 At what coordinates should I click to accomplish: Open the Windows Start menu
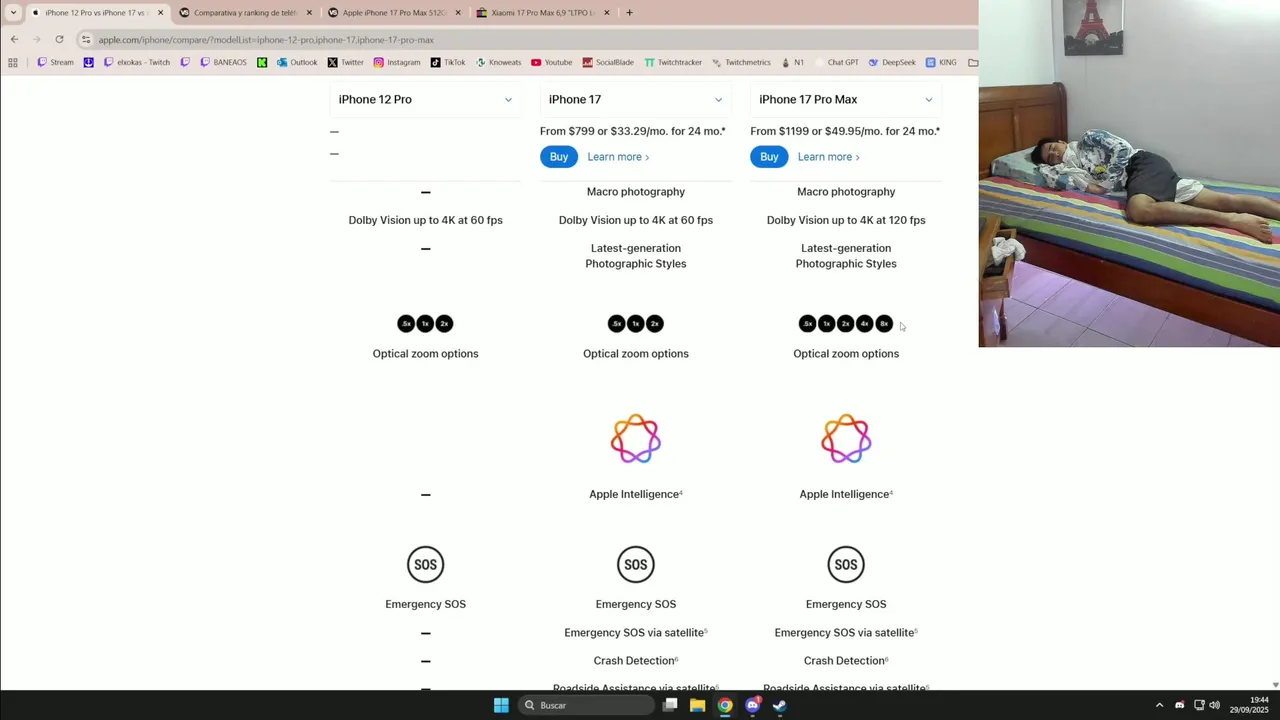pyautogui.click(x=501, y=705)
